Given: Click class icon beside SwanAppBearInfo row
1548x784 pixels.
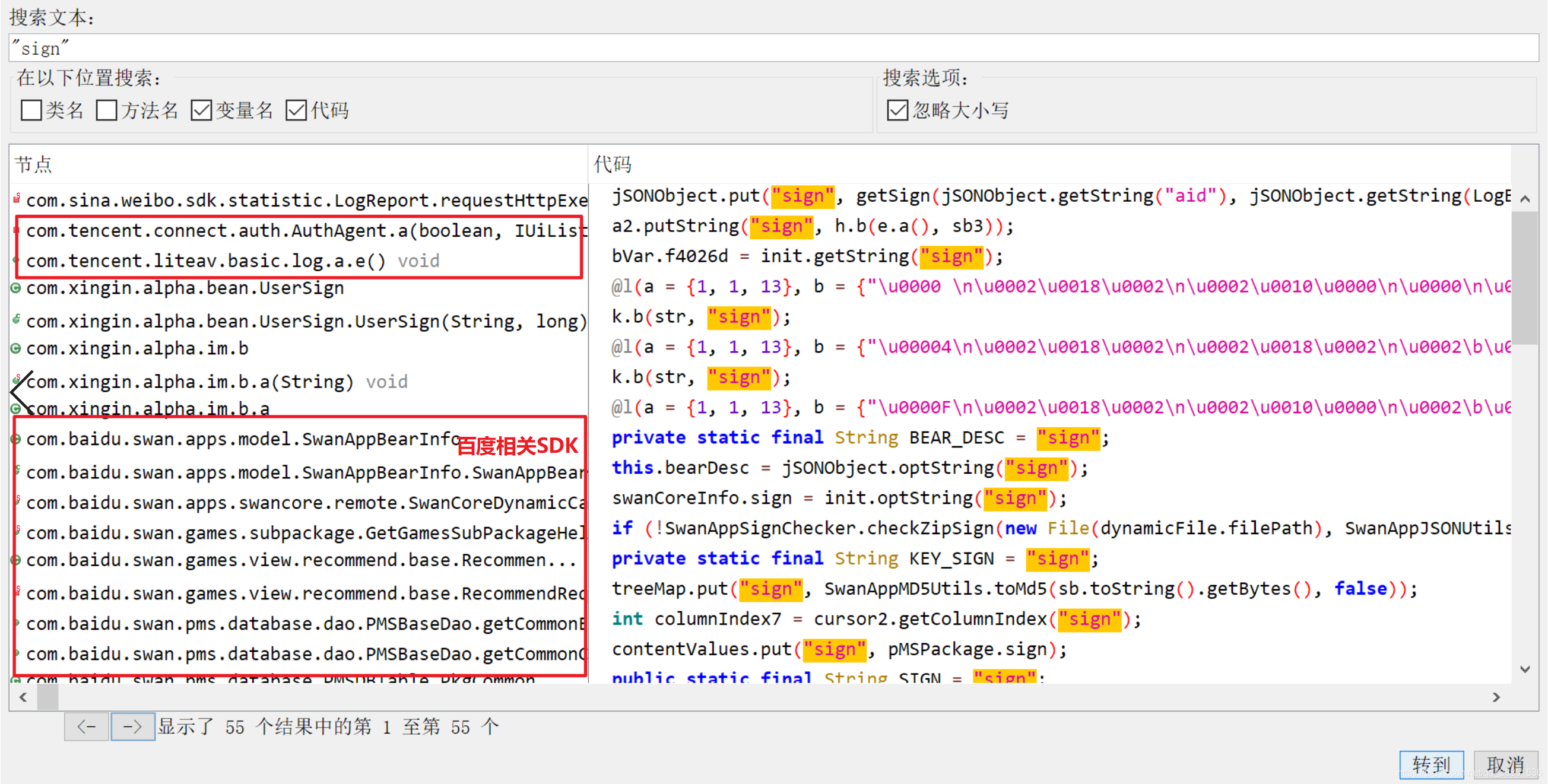Looking at the screenshot, I should [16, 439].
